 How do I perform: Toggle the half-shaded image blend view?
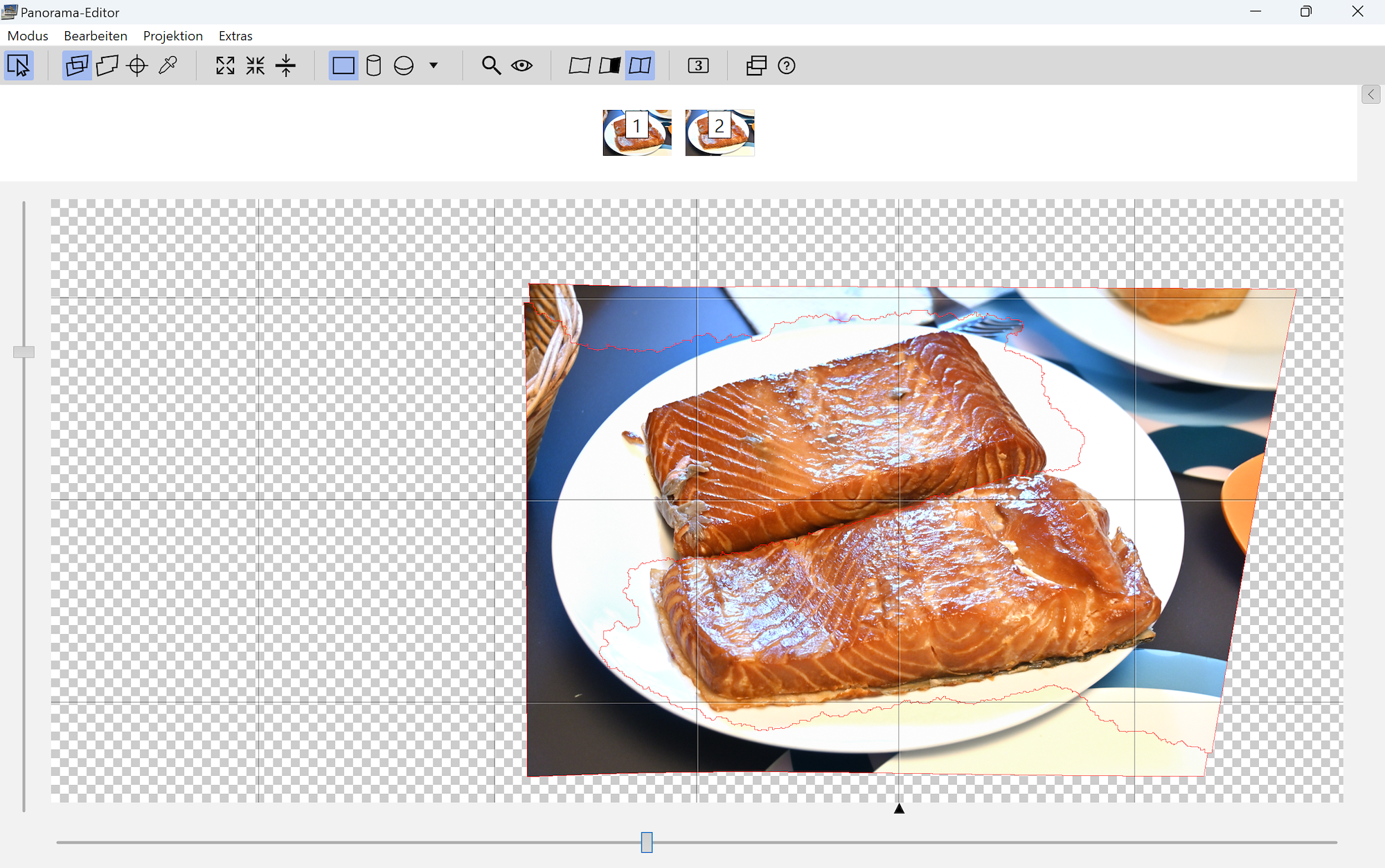click(x=609, y=66)
